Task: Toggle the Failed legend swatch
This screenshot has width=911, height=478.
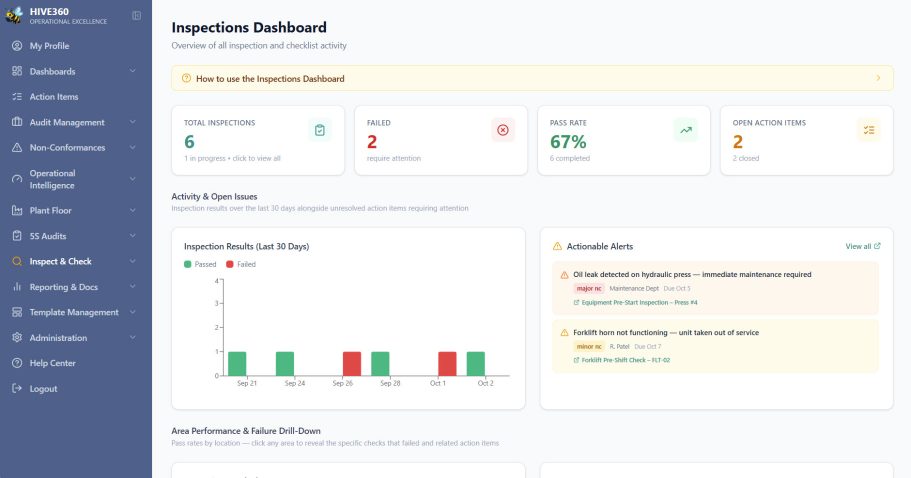Action: (229, 264)
